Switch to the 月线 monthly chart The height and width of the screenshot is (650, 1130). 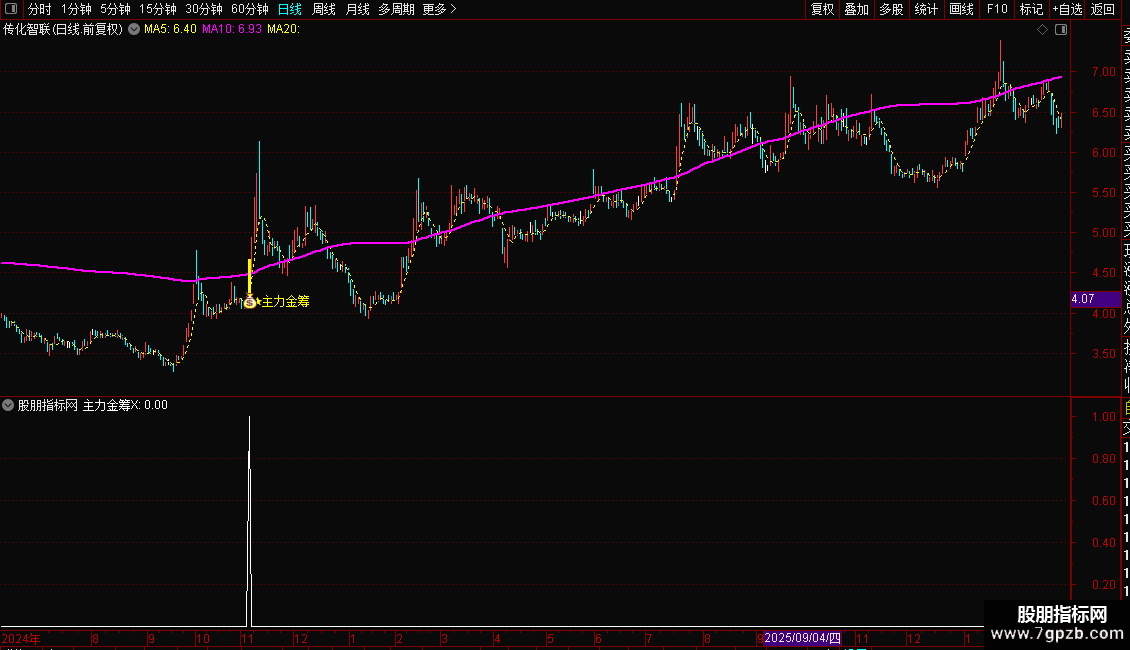[357, 9]
